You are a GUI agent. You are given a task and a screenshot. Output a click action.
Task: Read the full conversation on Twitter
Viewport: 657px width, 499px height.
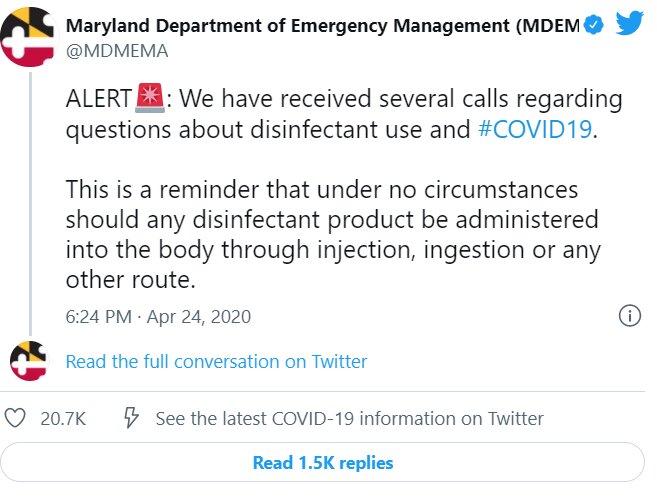(216, 362)
